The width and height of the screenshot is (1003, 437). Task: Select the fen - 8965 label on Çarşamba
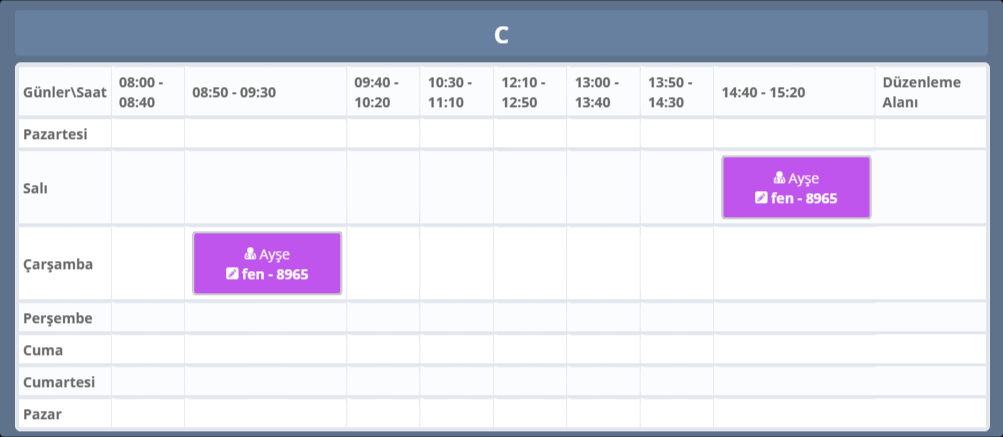274,273
